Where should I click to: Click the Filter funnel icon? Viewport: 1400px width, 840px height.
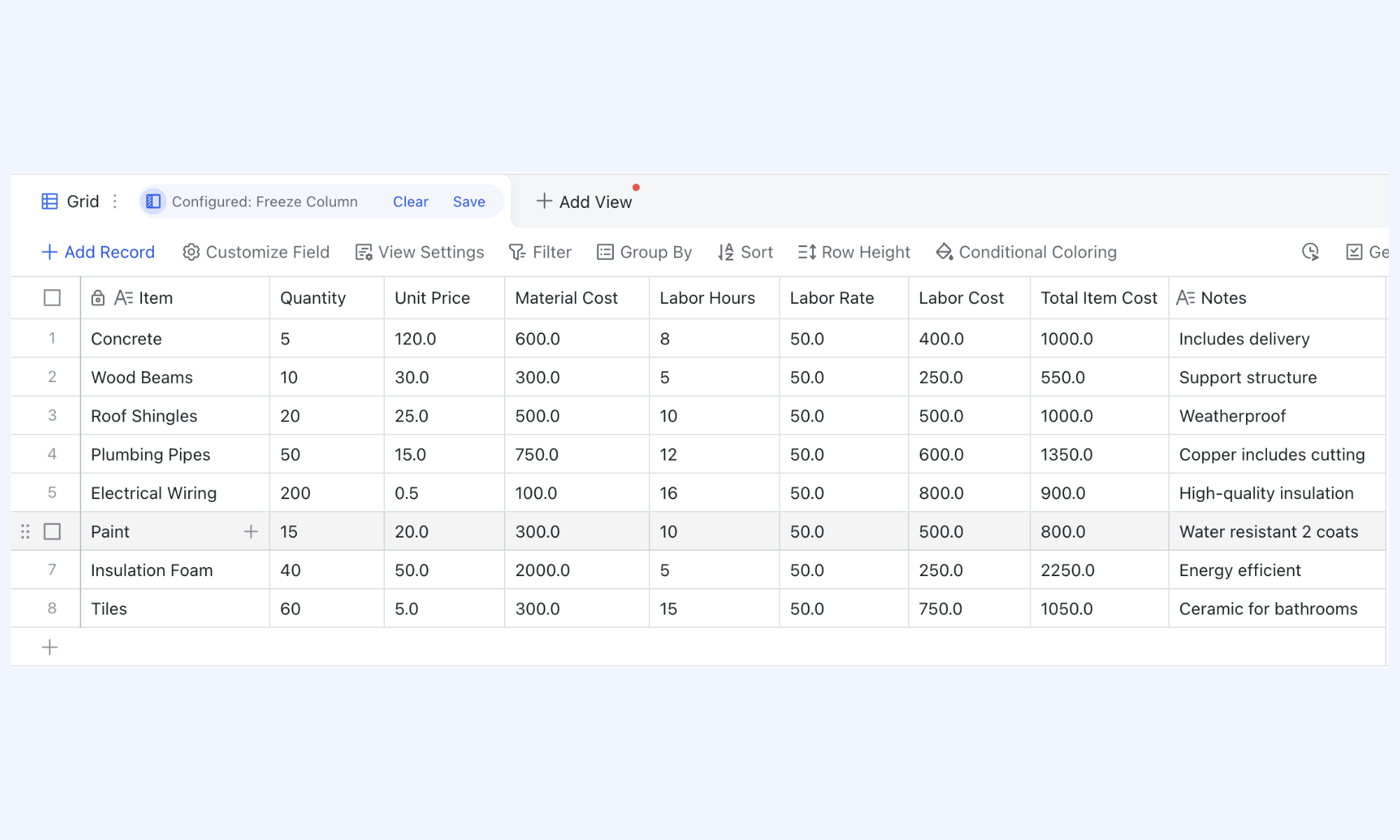tap(517, 252)
